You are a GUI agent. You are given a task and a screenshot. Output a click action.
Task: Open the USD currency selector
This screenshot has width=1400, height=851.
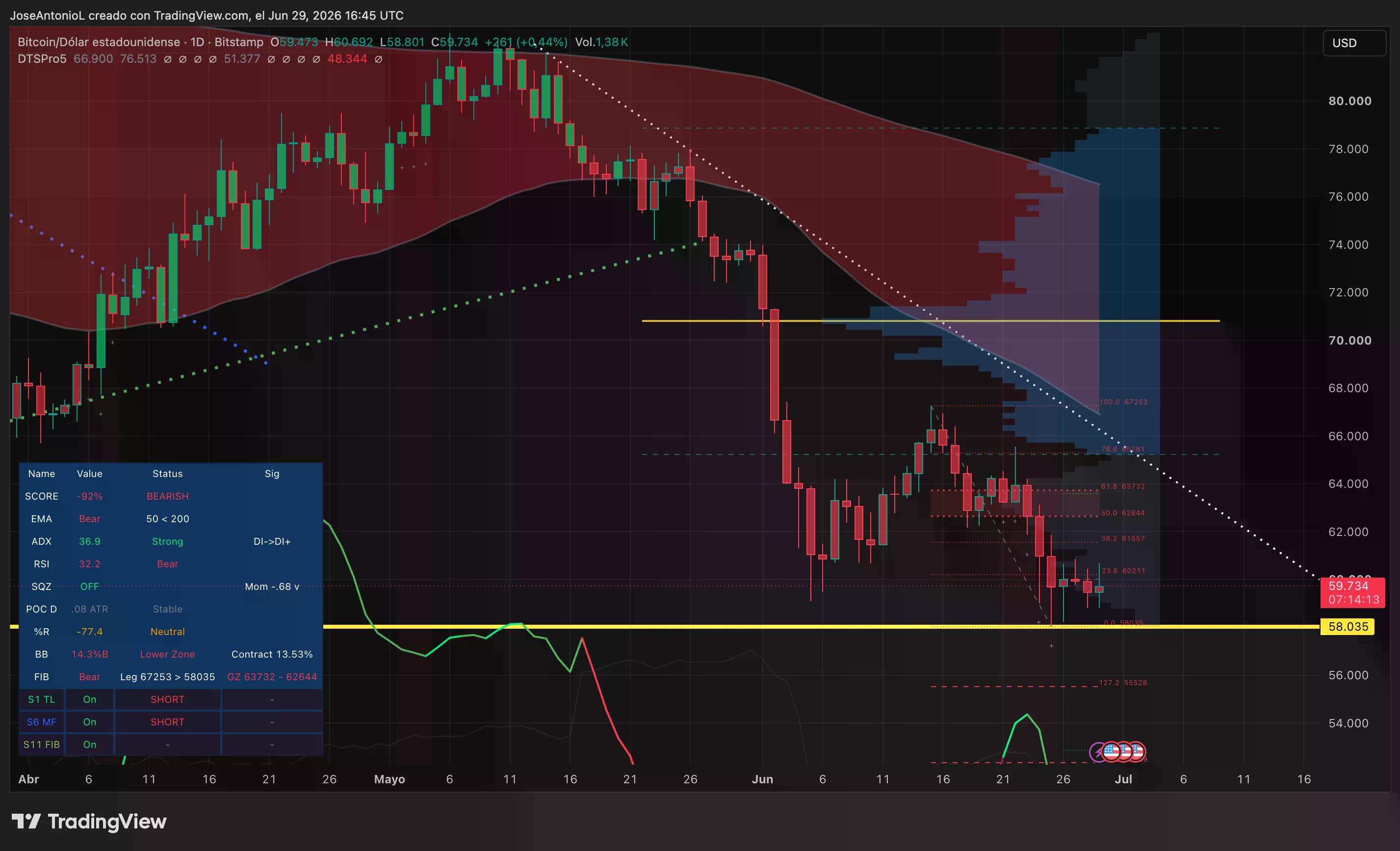click(x=1354, y=43)
